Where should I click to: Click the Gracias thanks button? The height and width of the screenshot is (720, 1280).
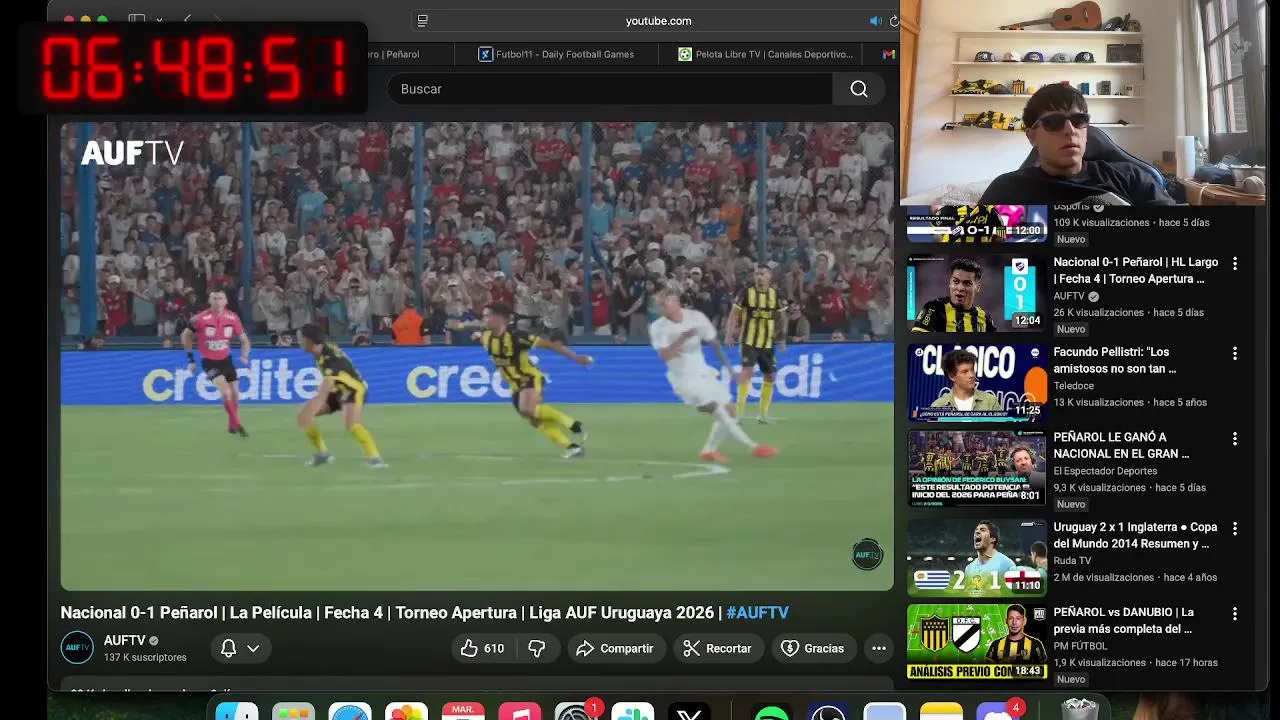coord(812,648)
